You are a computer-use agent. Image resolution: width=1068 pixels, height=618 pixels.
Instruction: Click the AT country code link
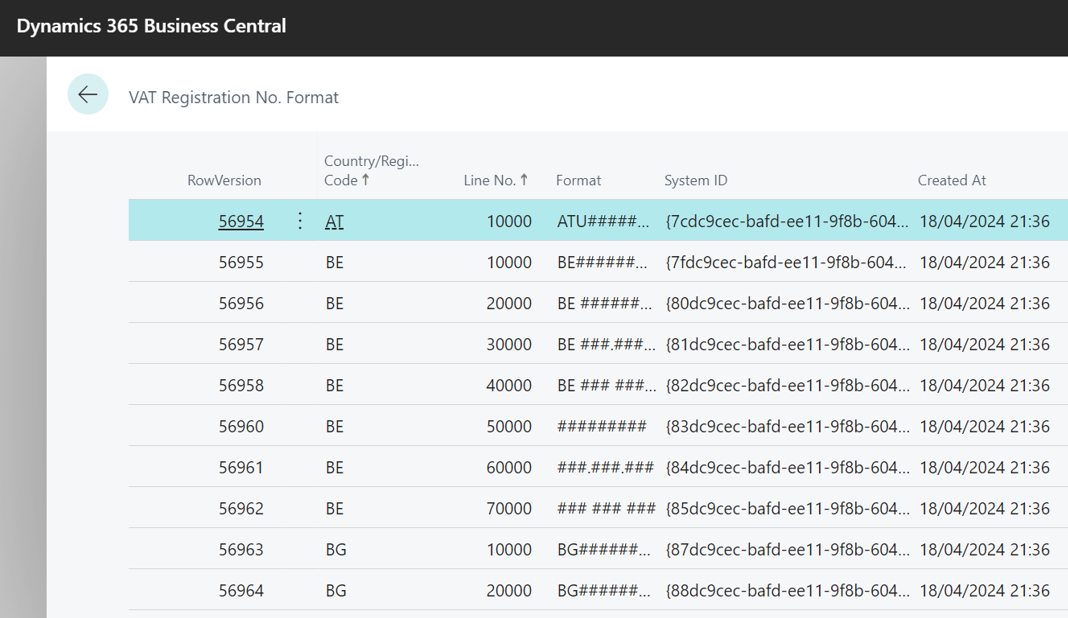(334, 221)
